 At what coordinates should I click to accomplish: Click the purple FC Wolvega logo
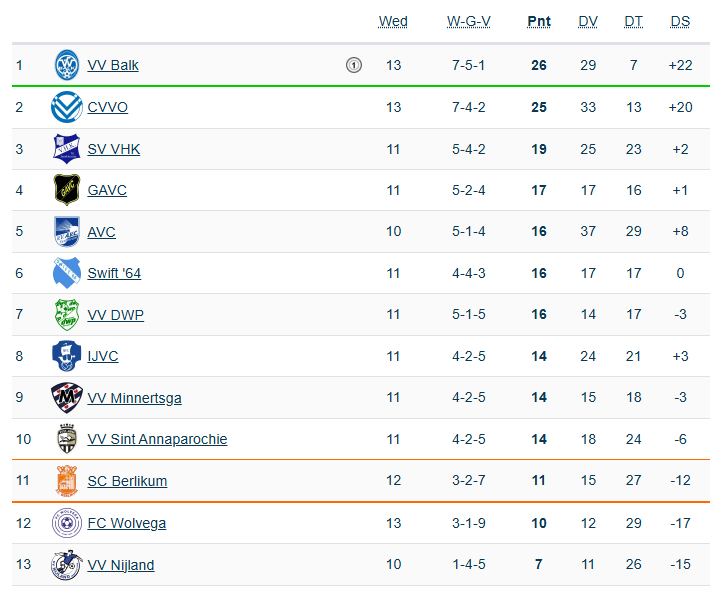click(67, 523)
